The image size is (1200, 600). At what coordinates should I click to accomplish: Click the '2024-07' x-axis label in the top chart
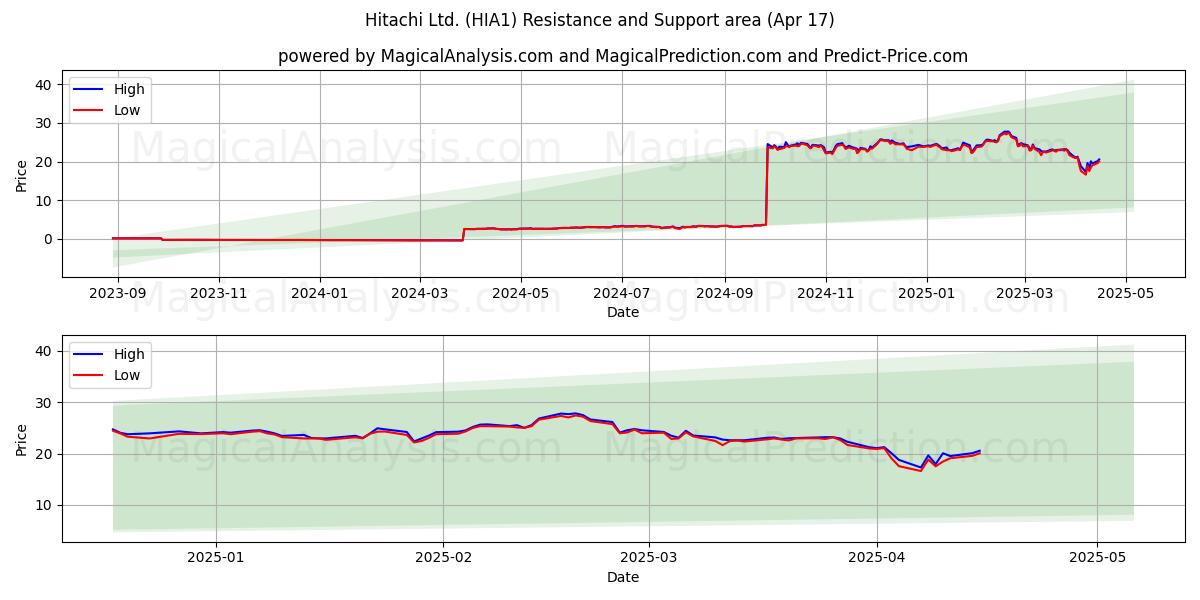point(622,293)
